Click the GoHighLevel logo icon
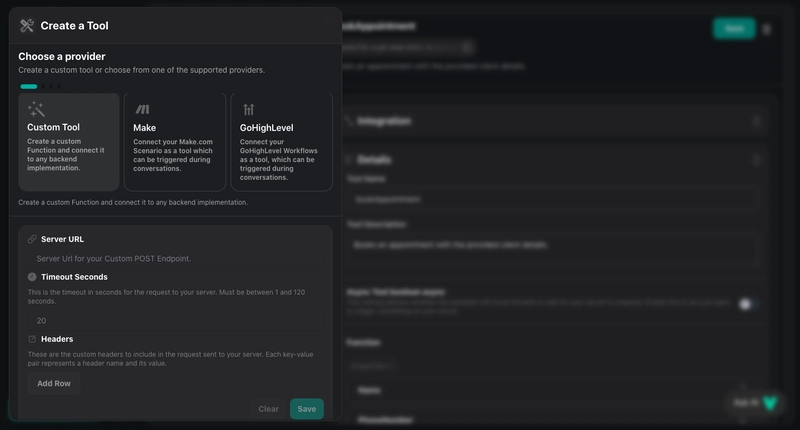Screen dimensions: 800x430 pos(249,109)
